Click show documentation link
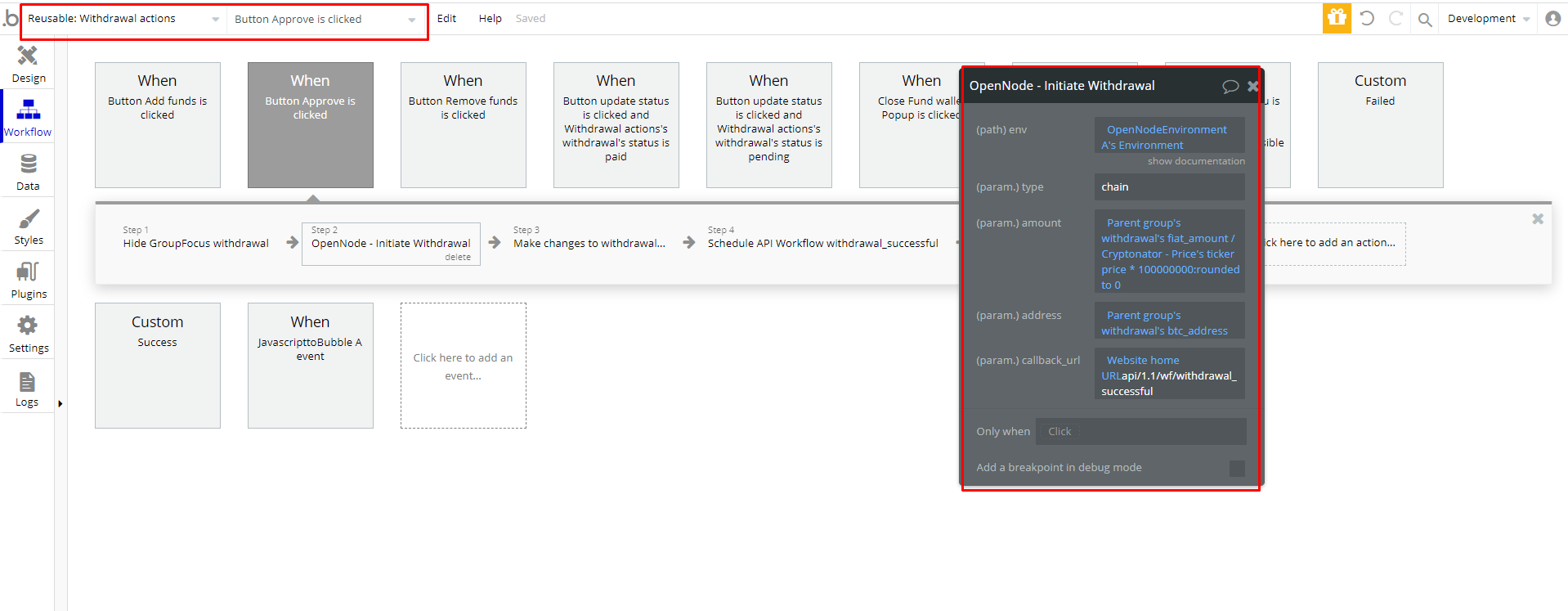This screenshot has width=1568, height=611. [x=1196, y=161]
